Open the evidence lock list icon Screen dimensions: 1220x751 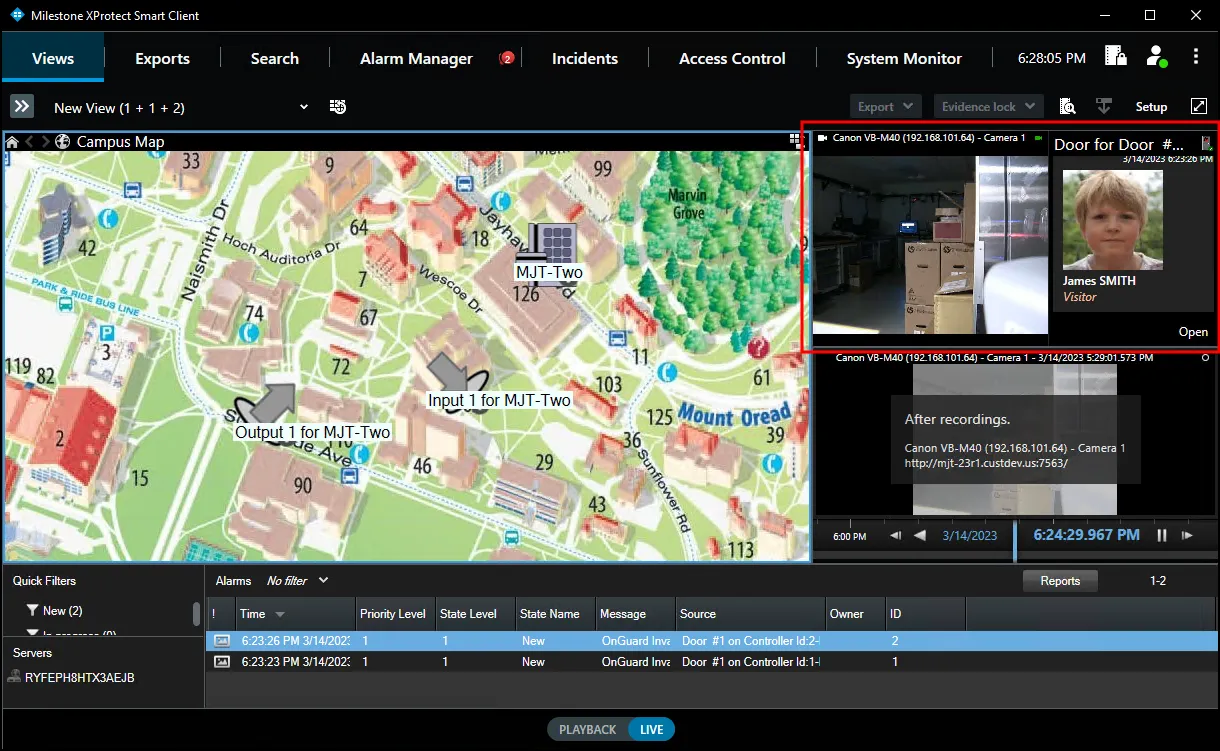tap(1116, 57)
